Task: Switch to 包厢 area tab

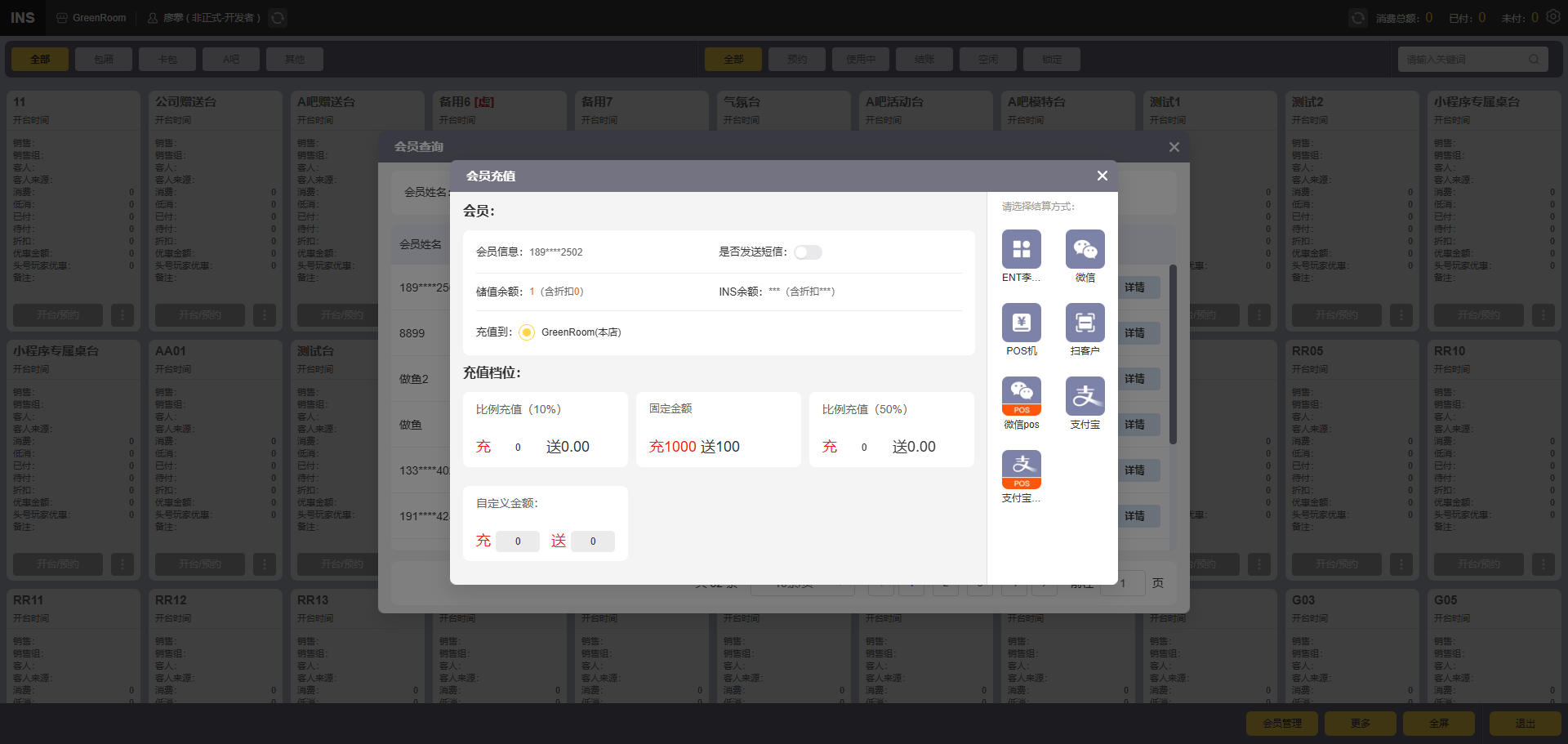Action: point(104,59)
